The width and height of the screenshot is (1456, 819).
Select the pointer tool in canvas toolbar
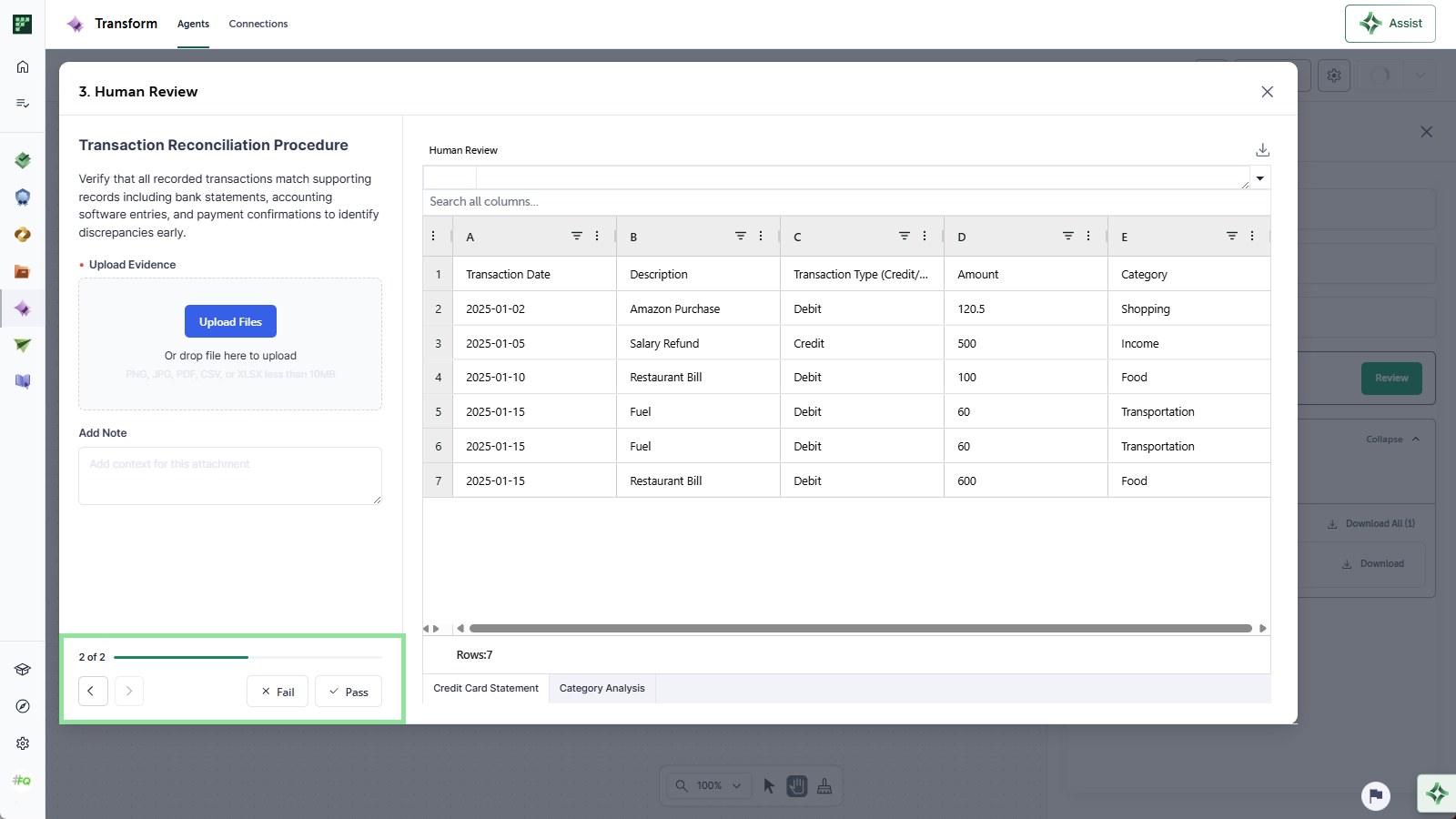click(769, 786)
